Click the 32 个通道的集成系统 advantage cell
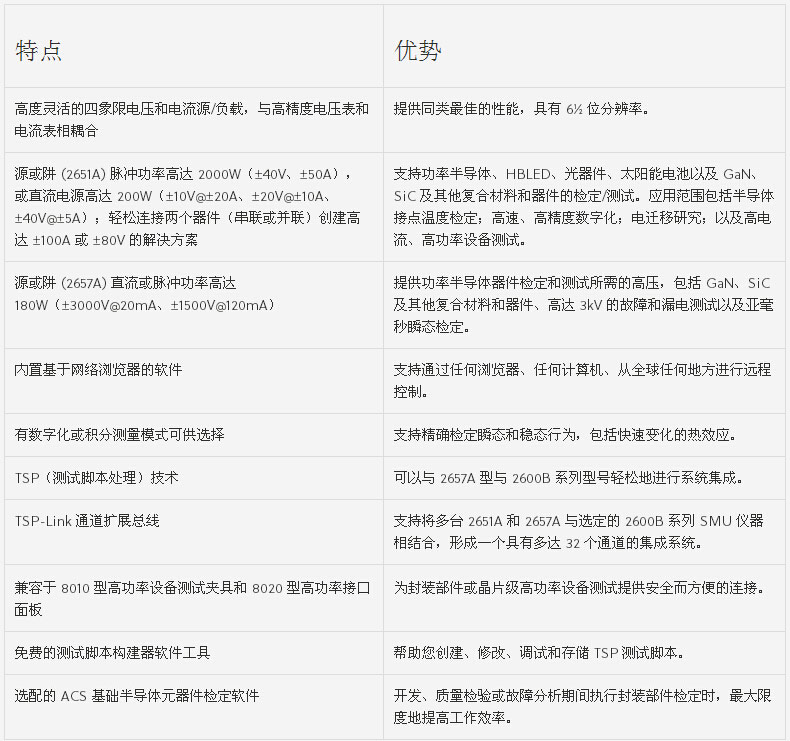The image size is (790, 741). tap(578, 532)
